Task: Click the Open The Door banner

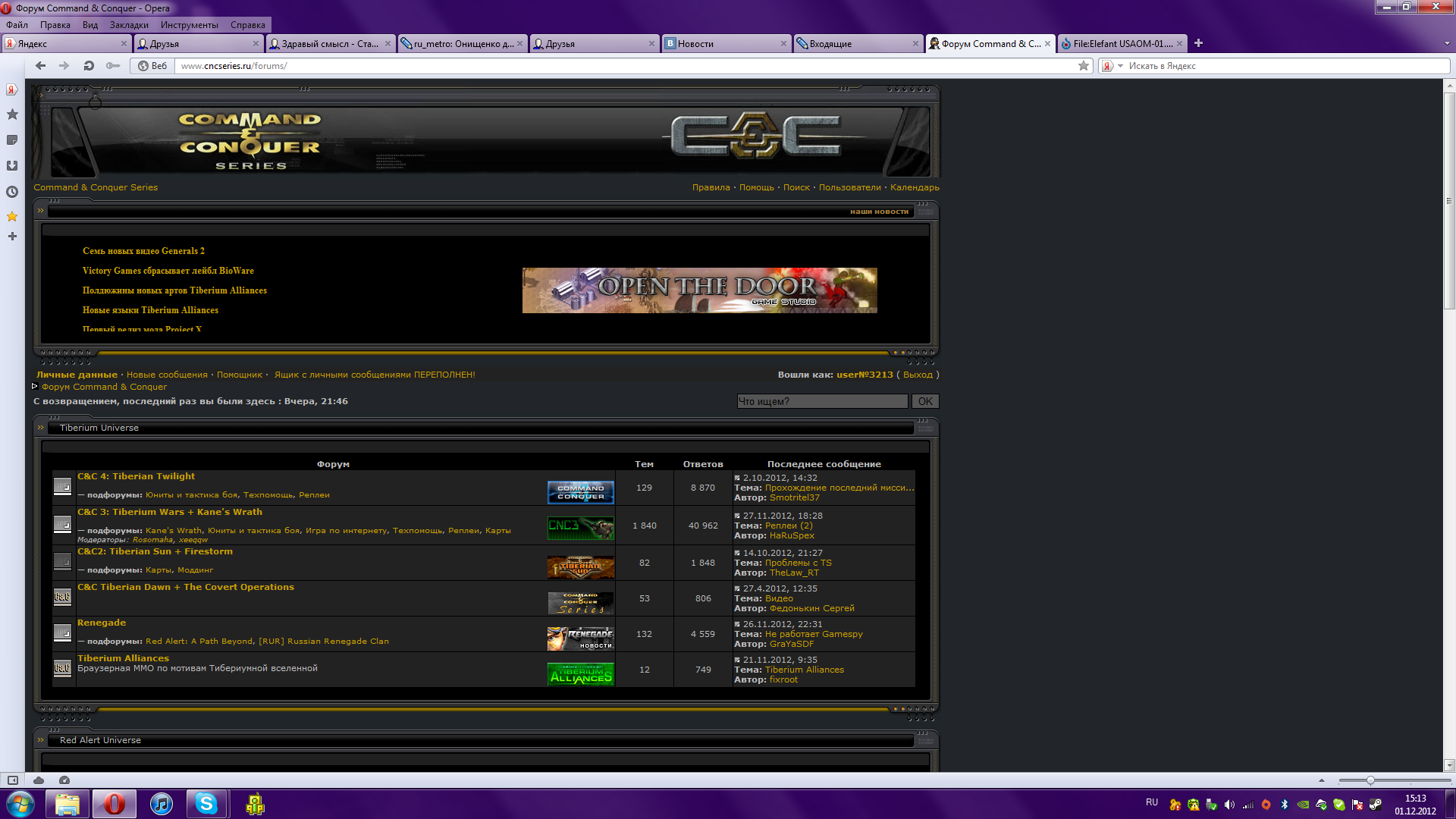Action: [699, 290]
